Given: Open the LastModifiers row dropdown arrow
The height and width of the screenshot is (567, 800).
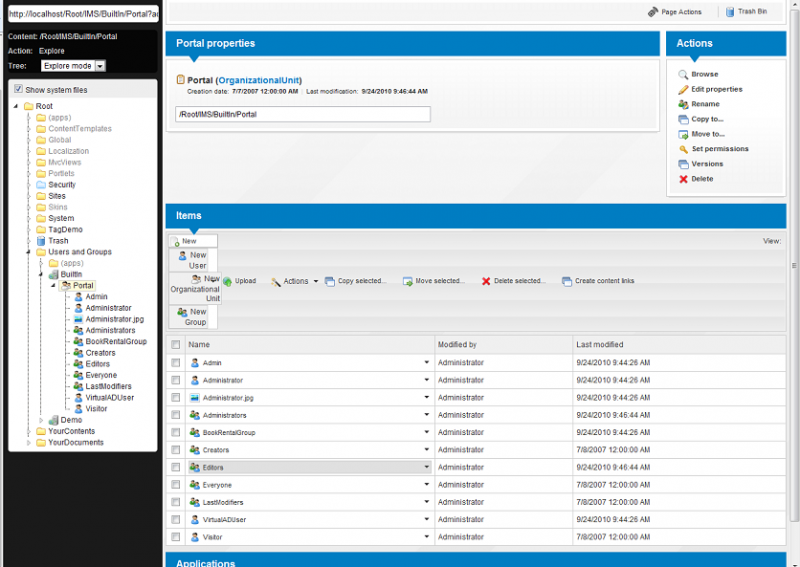Looking at the screenshot, I should tap(427, 502).
